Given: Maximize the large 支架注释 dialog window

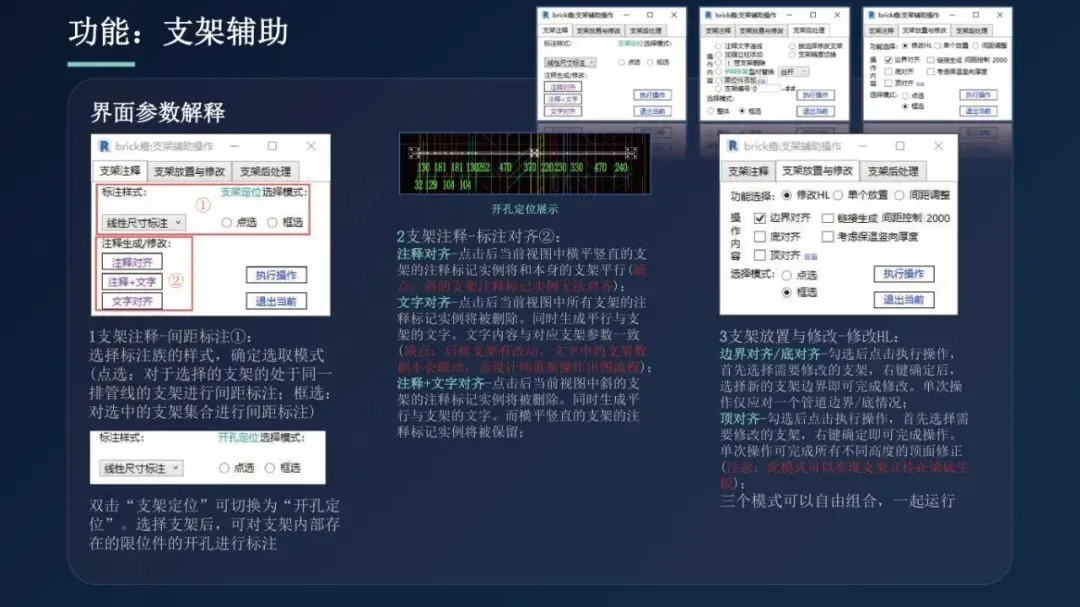Looking at the screenshot, I should click(272, 146).
